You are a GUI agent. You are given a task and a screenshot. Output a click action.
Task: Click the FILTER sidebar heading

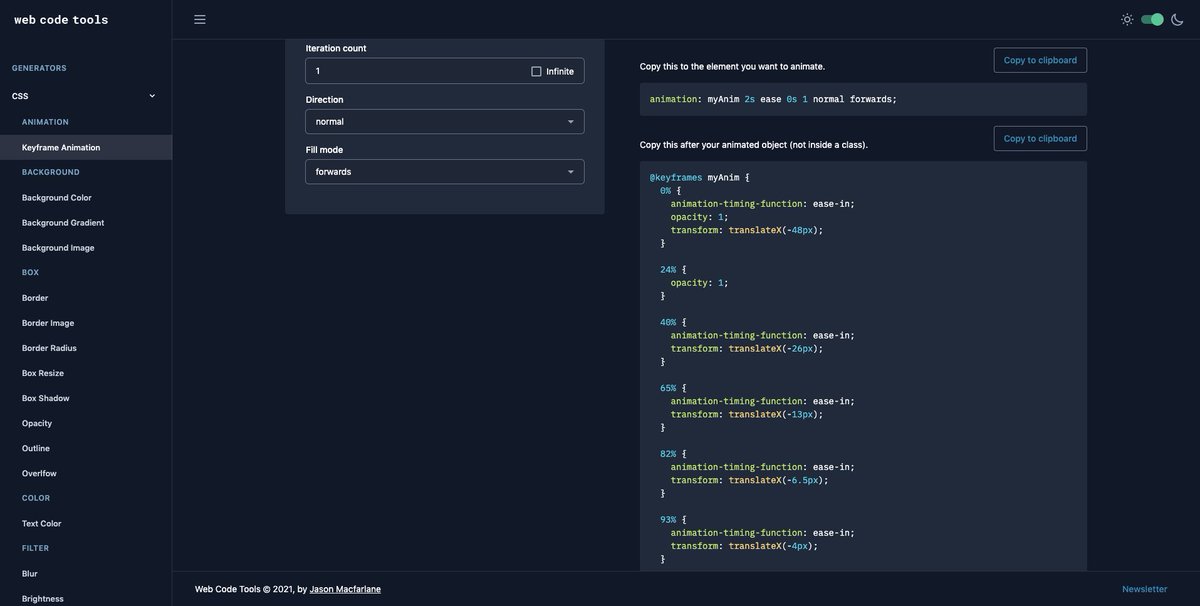(35, 548)
